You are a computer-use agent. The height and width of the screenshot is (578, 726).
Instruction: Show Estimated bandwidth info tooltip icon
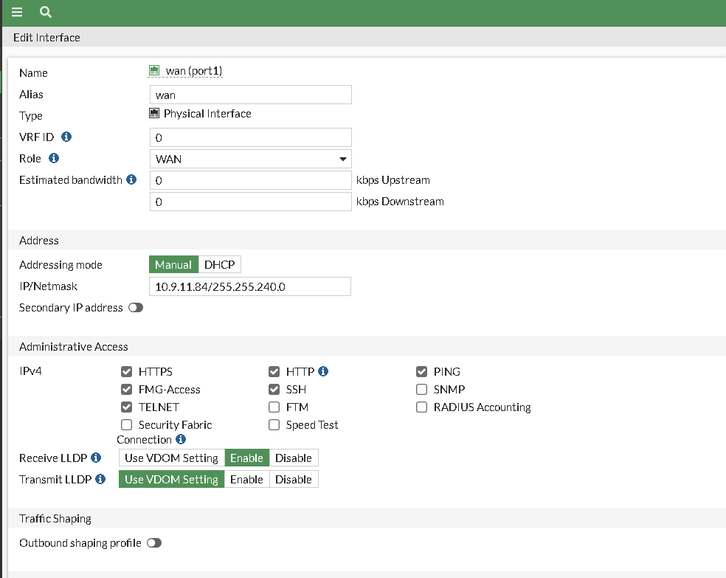click(131, 180)
